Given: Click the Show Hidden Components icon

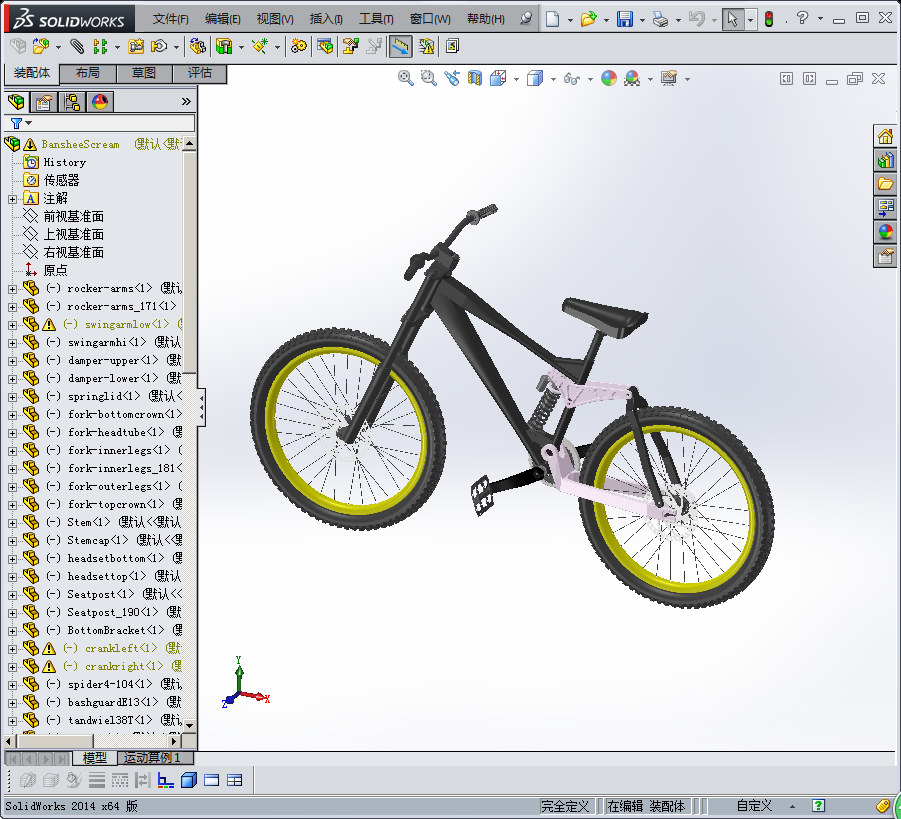Looking at the screenshot, I should 198,46.
